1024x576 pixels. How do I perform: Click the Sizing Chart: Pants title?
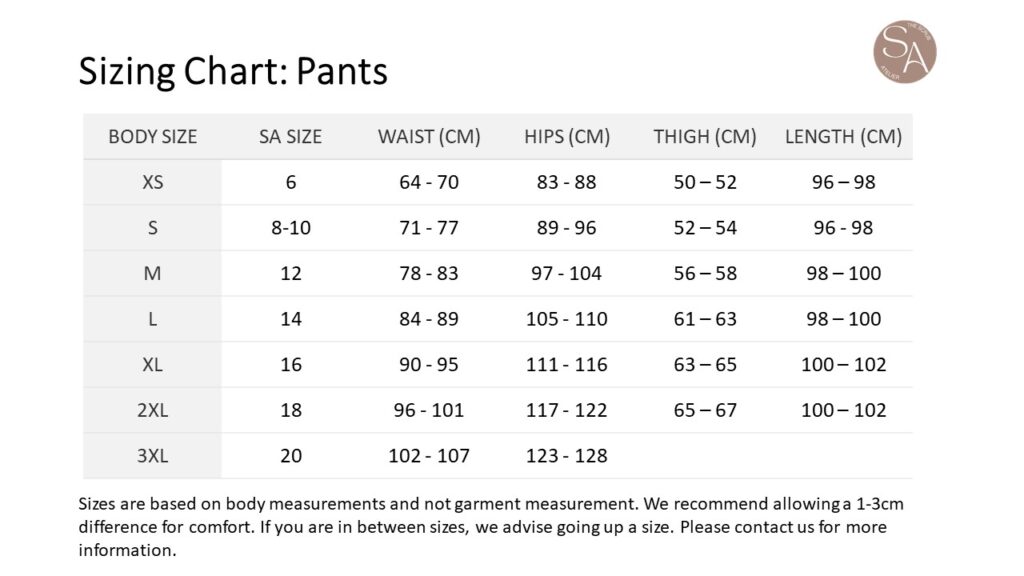(233, 72)
